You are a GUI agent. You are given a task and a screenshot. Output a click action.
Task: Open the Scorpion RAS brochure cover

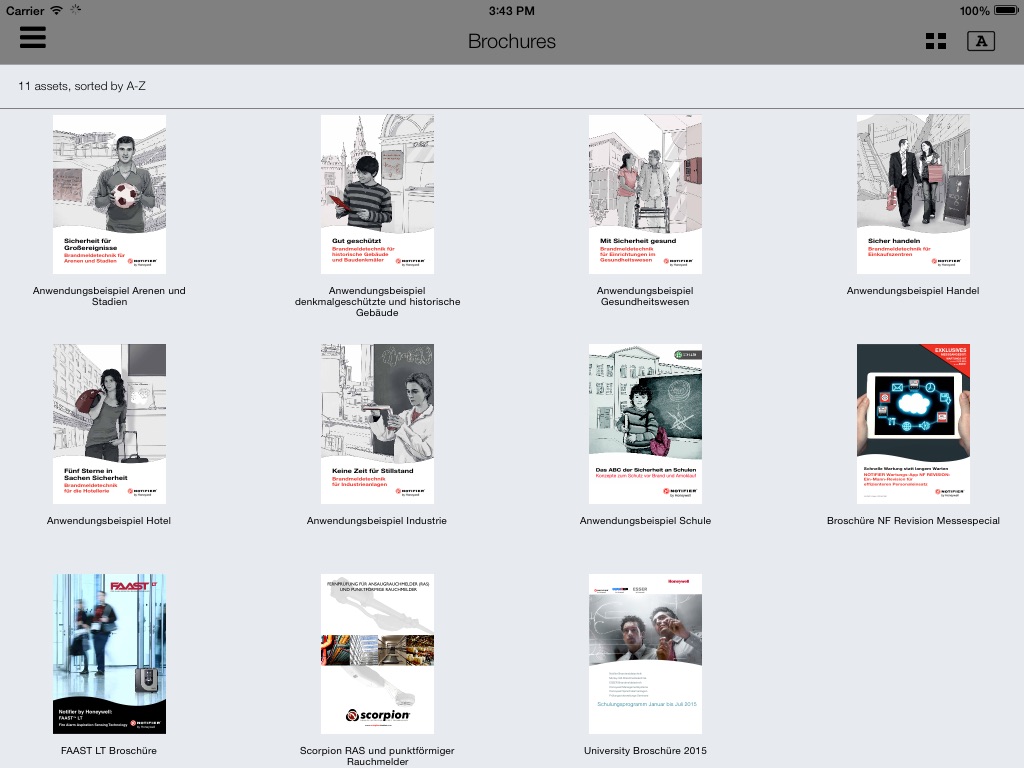[377, 654]
